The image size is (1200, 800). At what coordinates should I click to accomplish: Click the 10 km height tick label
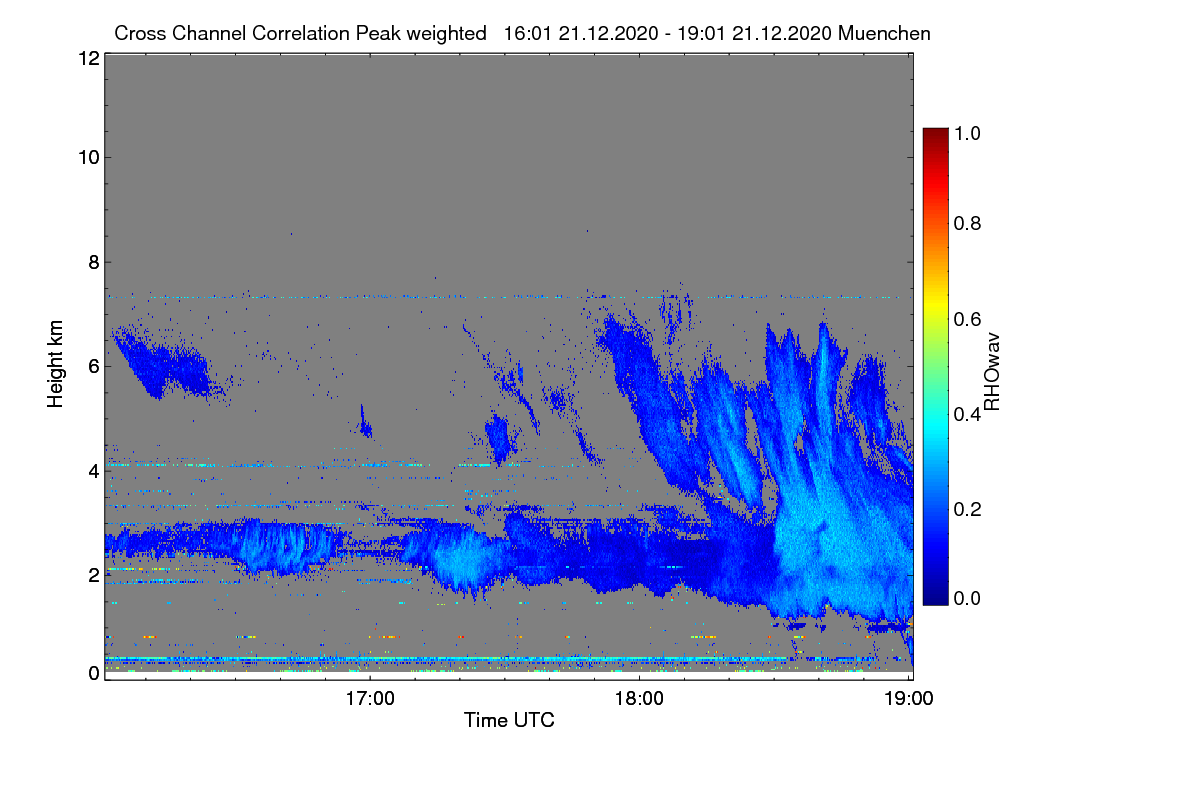pyautogui.click(x=87, y=157)
